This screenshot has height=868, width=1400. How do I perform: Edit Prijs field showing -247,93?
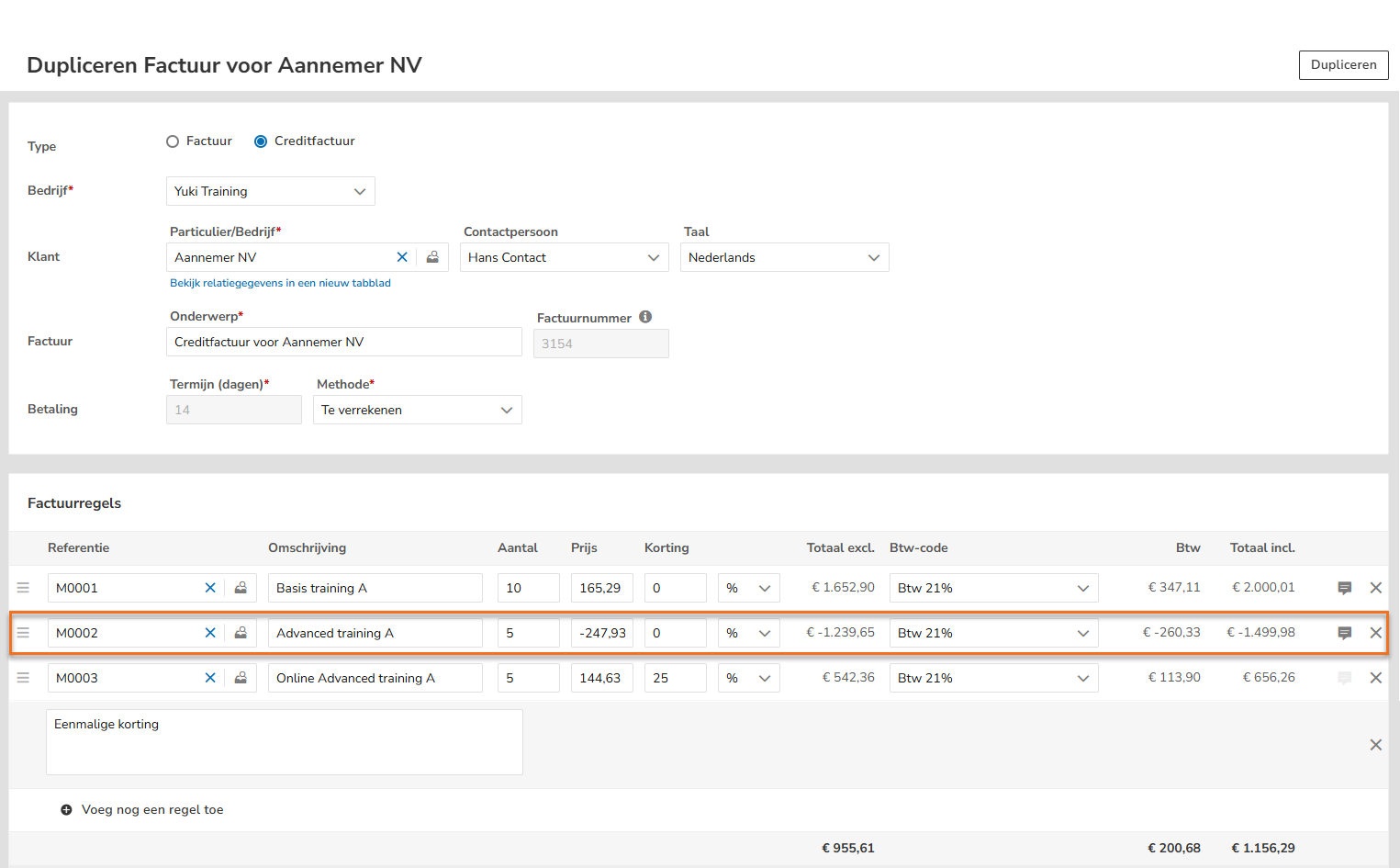point(602,633)
